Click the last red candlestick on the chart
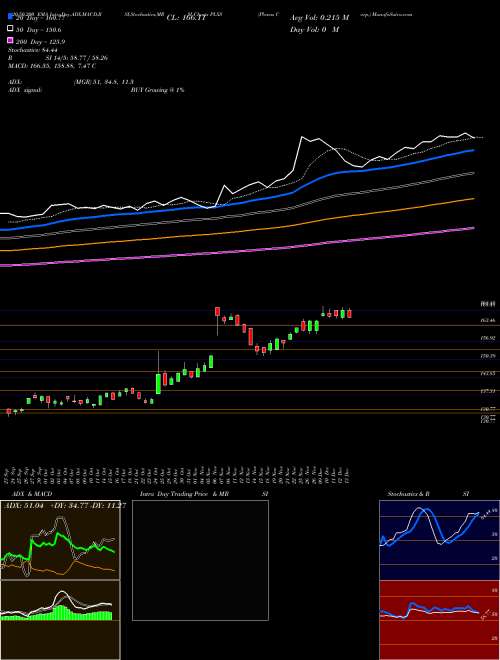 (x=349, y=314)
